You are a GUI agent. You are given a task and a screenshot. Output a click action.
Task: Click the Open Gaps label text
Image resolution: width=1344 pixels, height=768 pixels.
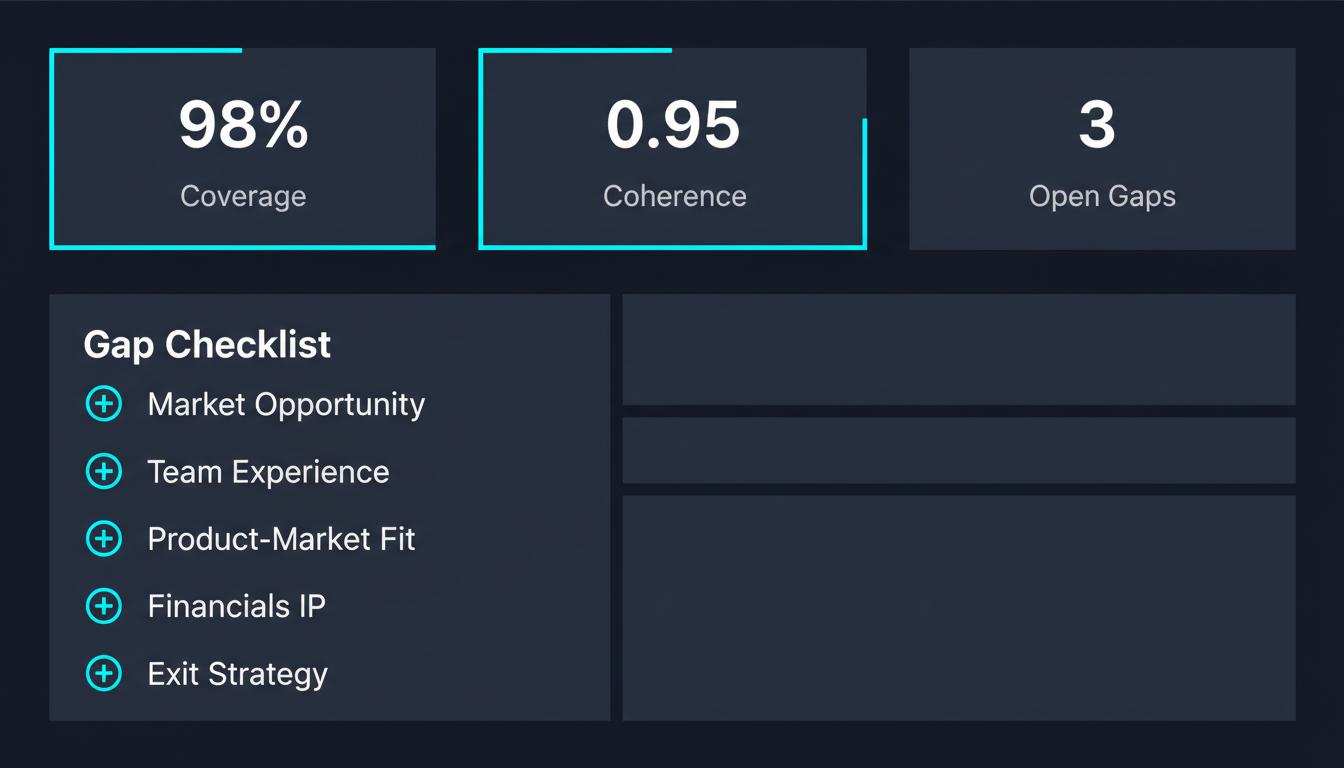[1102, 196]
